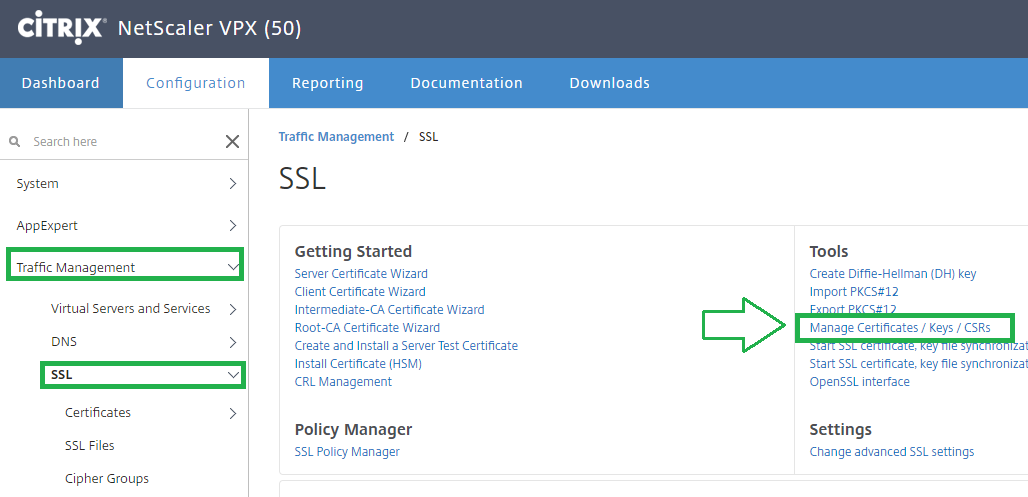Go to the Downloads tab
The height and width of the screenshot is (497, 1028).
coord(609,83)
